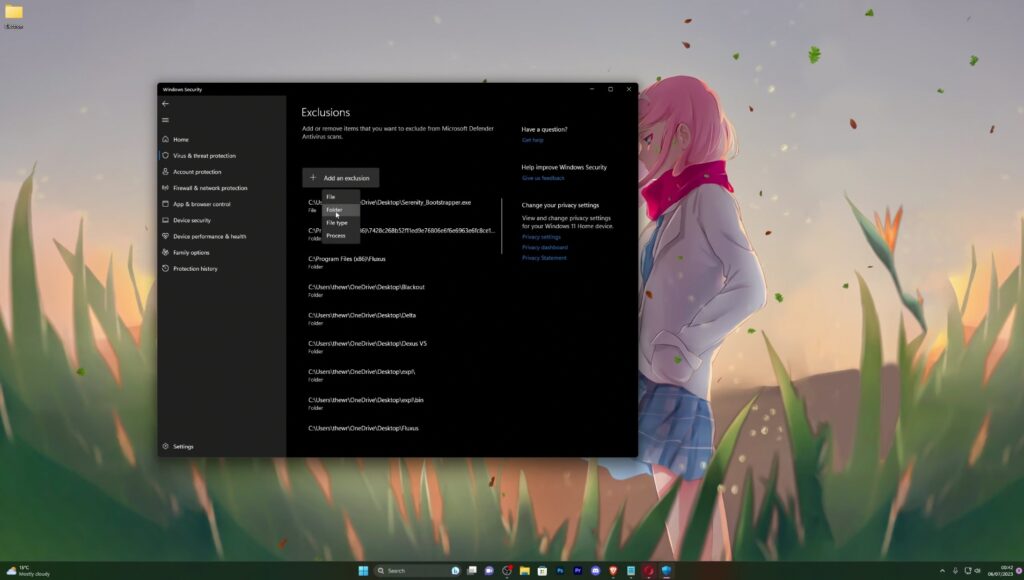The height and width of the screenshot is (580, 1024).
Task: Choose File type from the exclusion menu
Action: (340, 223)
